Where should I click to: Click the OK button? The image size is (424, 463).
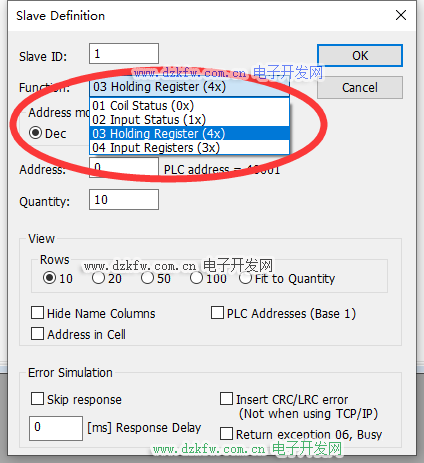[x=360, y=55]
